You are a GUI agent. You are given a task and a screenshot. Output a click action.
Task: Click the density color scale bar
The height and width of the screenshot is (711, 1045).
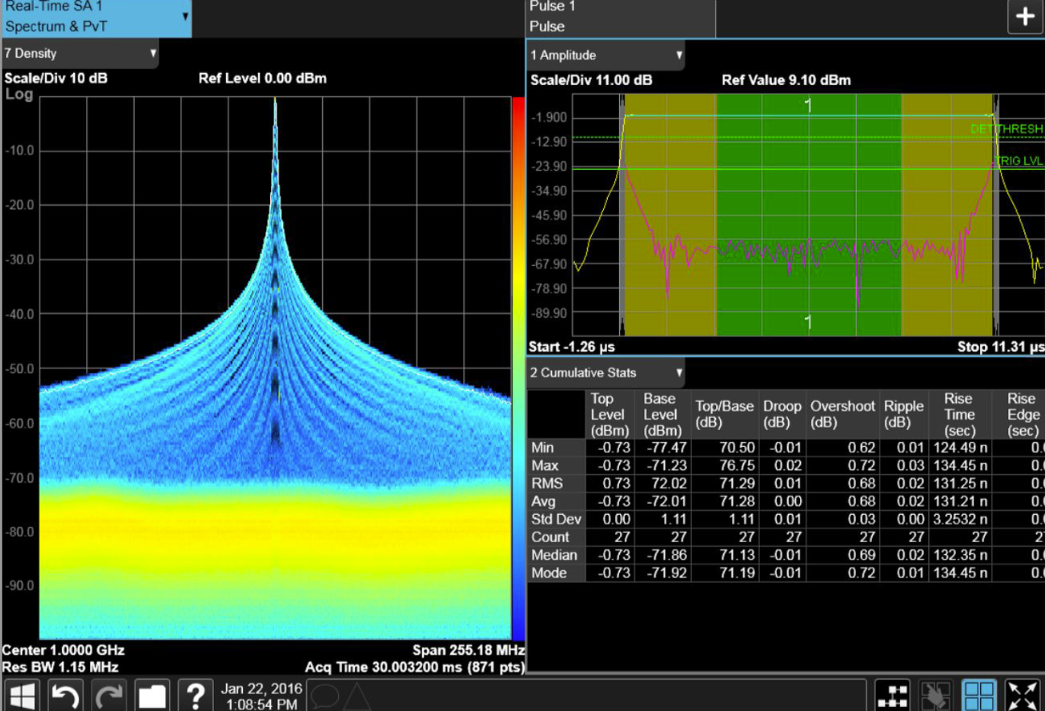tap(518, 368)
